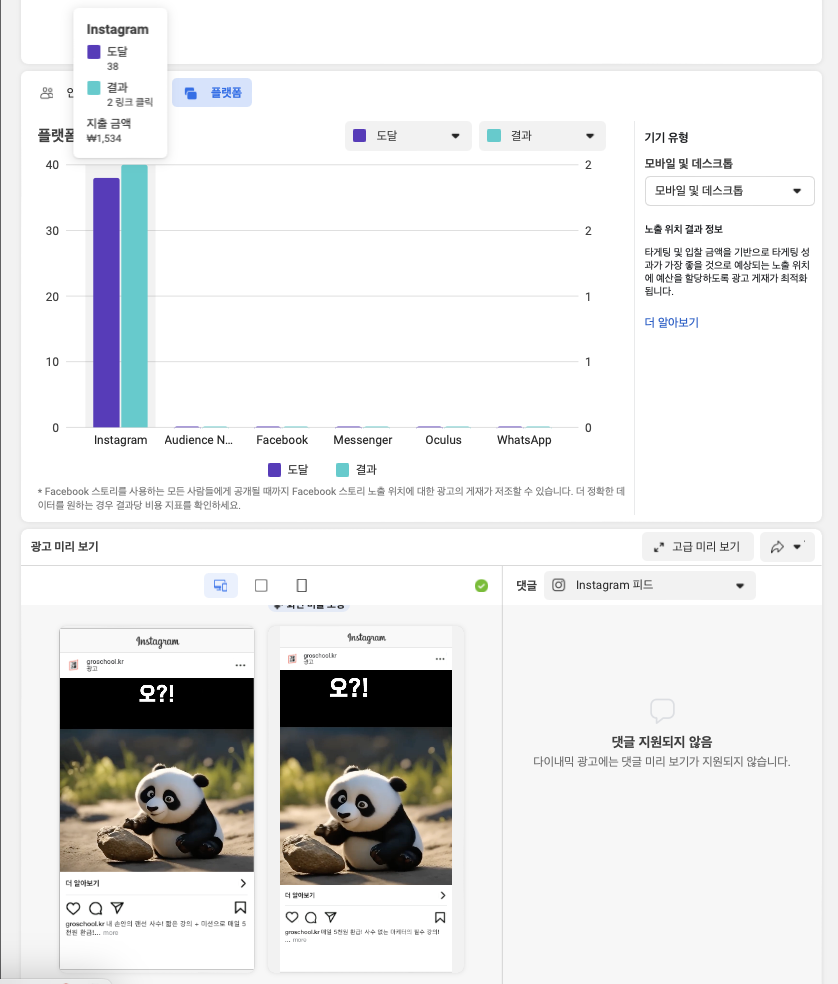Image resolution: width=838 pixels, height=984 pixels.
Task: Click the Audience N... axis label
Action: pos(198,440)
